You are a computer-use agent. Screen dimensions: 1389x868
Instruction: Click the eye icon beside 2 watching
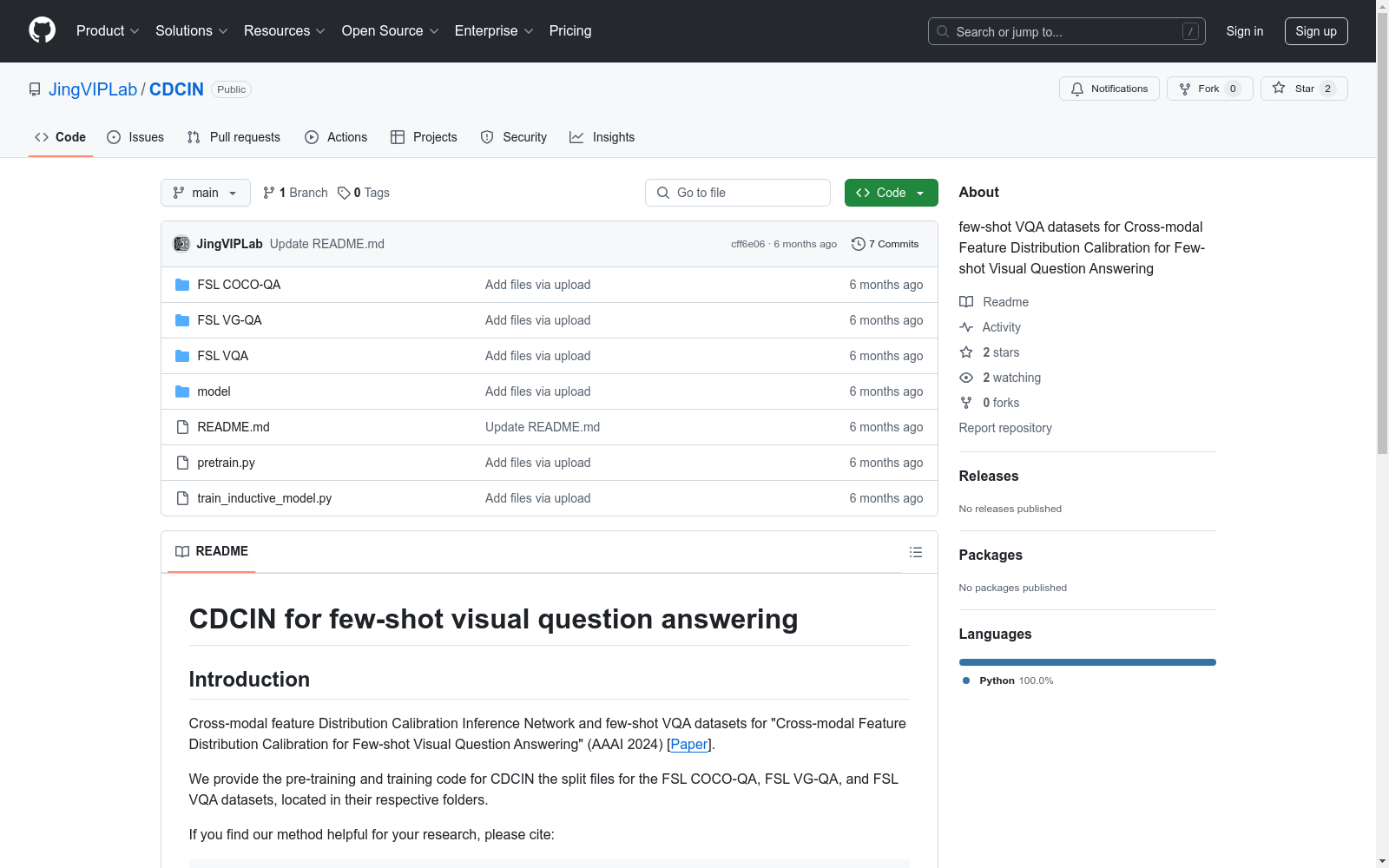966,378
